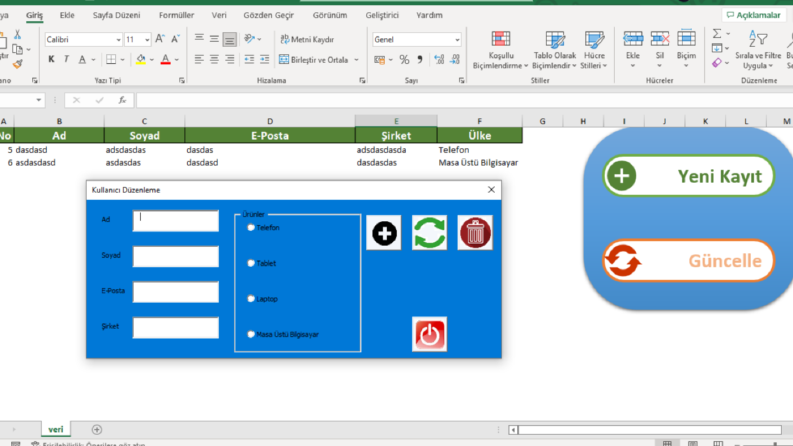Viewport: 793px width, 446px height.
Task: Center text horizontally in ribbon
Action: (x=214, y=60)
